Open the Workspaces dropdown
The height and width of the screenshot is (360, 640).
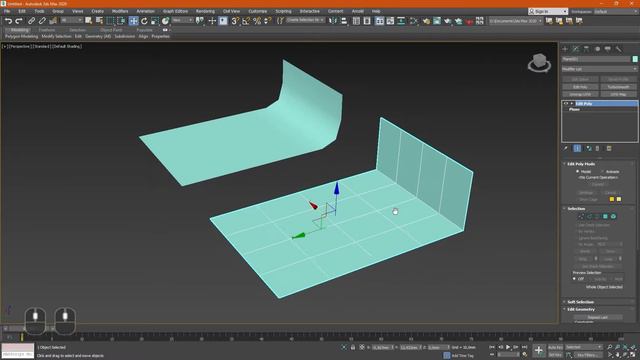coord(616,11)
